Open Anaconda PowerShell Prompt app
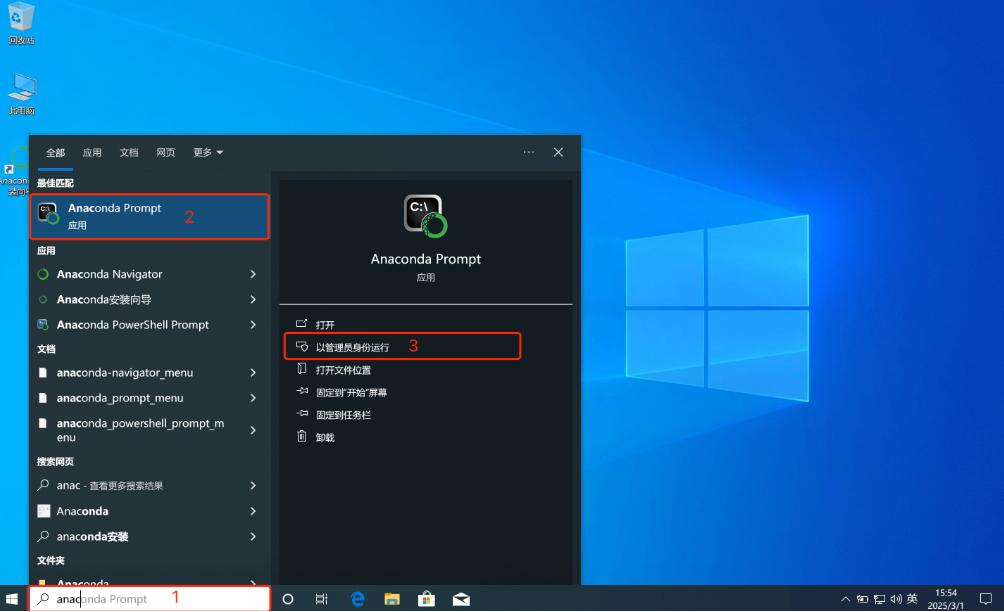Image resolution: width=1004 pixels, height=612 pixels. pos(124,324)
